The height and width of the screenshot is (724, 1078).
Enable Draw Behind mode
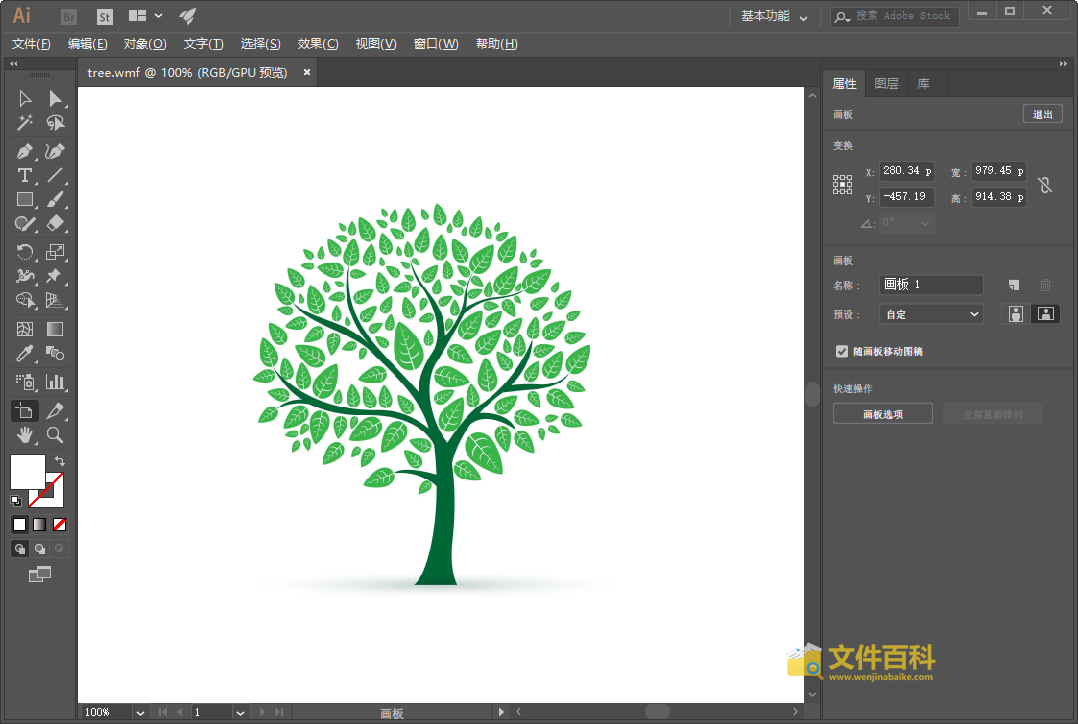coord(40,549)
